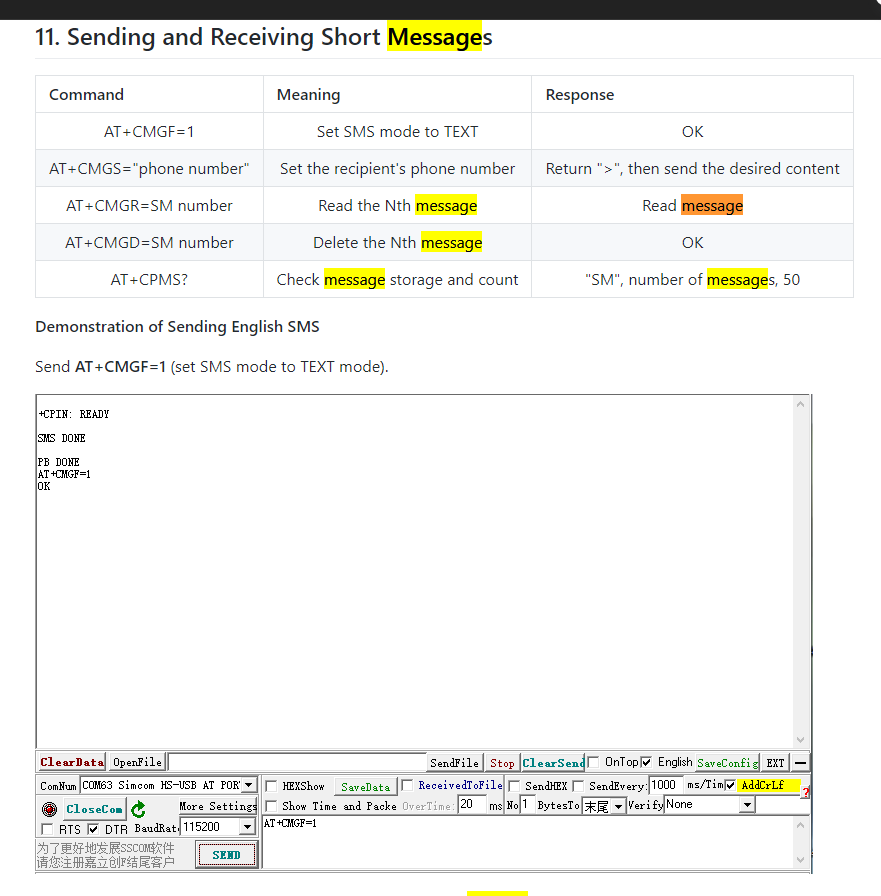Click the SendFile button
Screen dimensions: 881x896
click(454, 763)
